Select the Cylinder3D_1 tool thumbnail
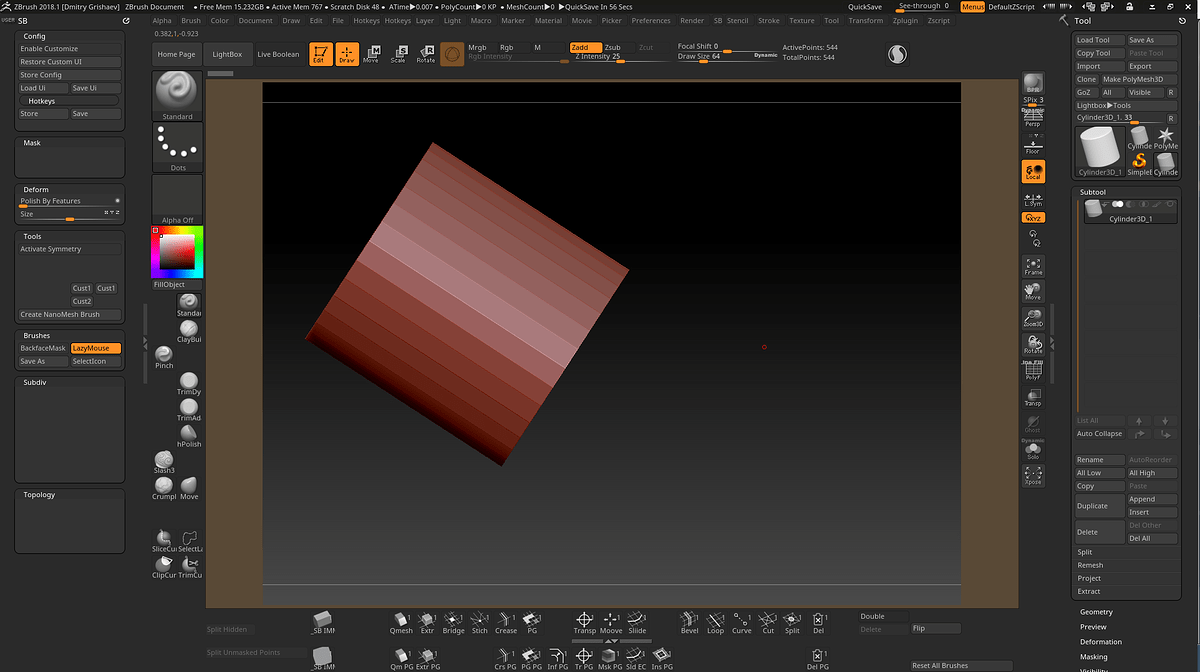The height and width of the screenshot is (672, 1200). pyautogui.click(x=1099, y=152)
